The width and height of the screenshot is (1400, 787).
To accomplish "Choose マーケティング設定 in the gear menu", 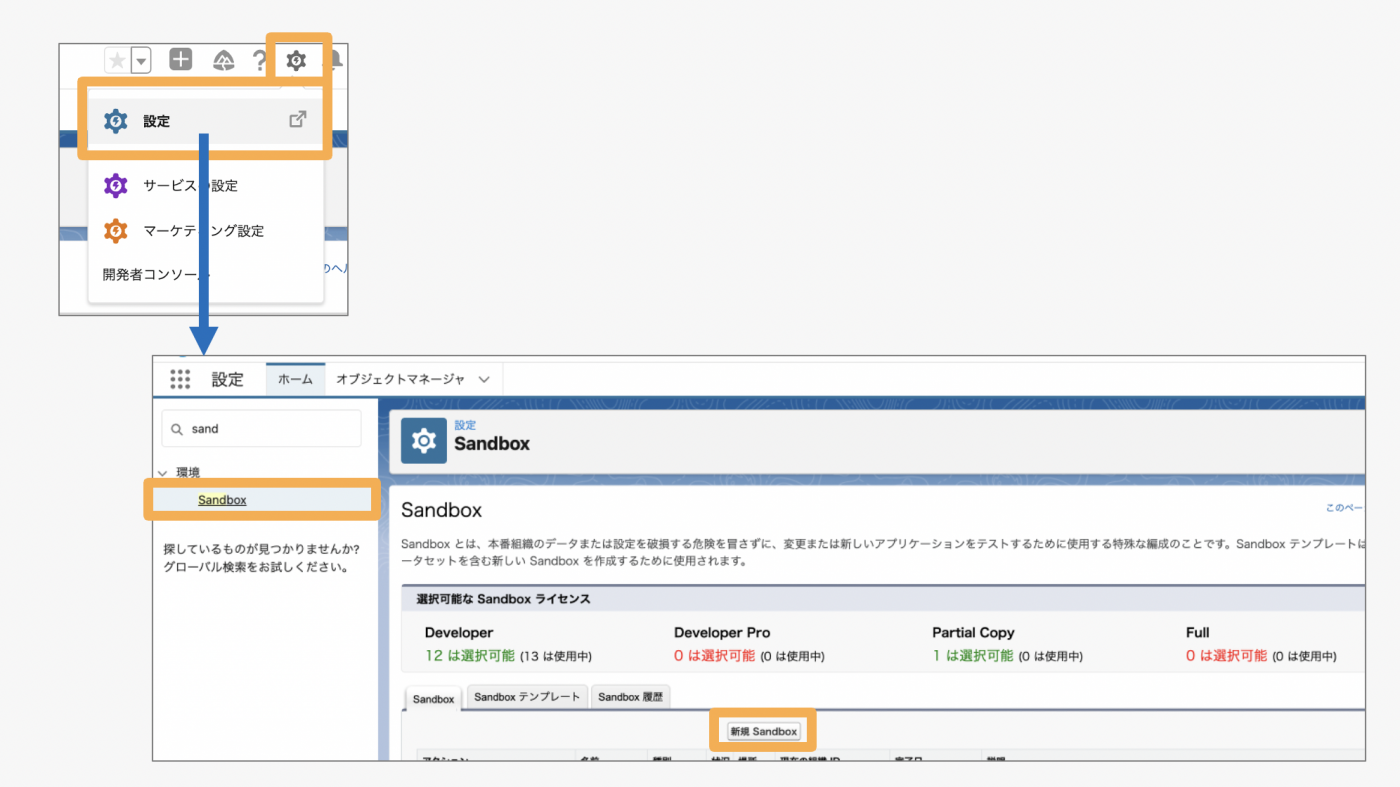I will tap(204, 231).
